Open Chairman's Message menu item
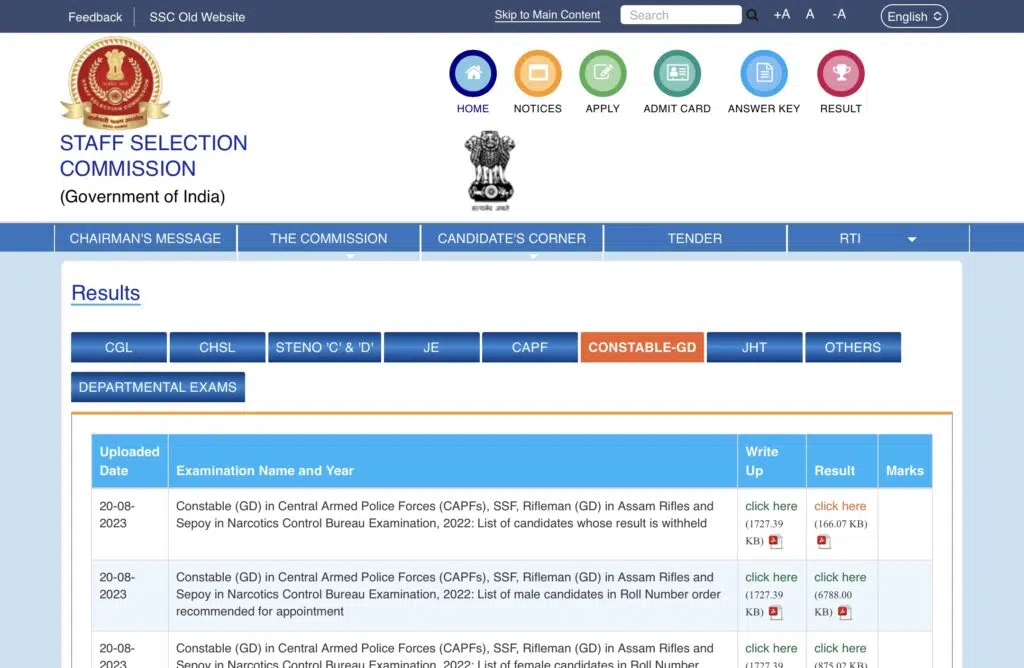The width and height of the screenshot is (1024, 668). pyautogui.click(x=145, y=238)
